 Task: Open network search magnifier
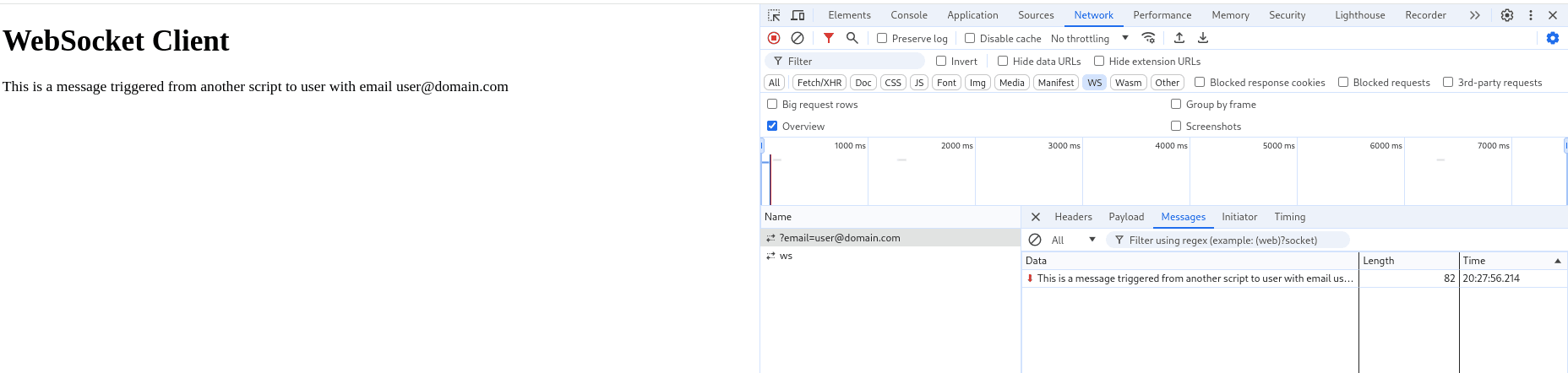(x=852, y=38)
